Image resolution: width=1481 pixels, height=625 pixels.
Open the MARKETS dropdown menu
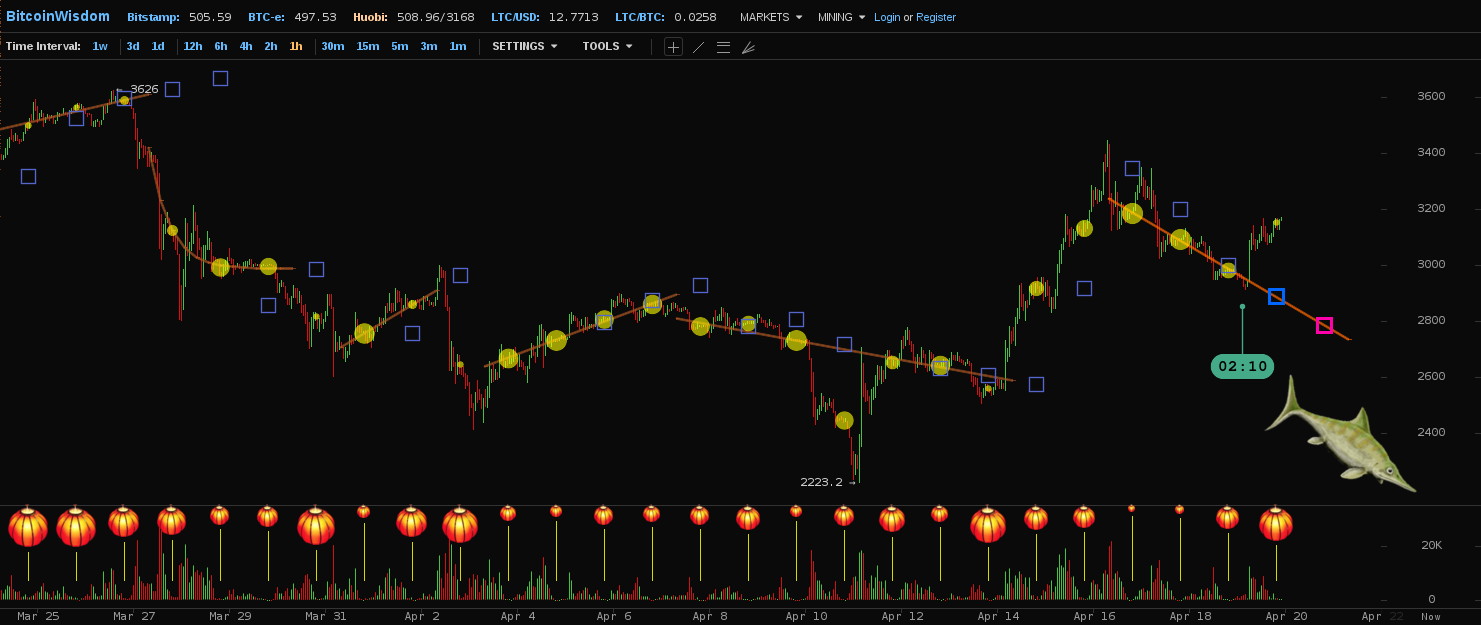click(x=770, y=17)
